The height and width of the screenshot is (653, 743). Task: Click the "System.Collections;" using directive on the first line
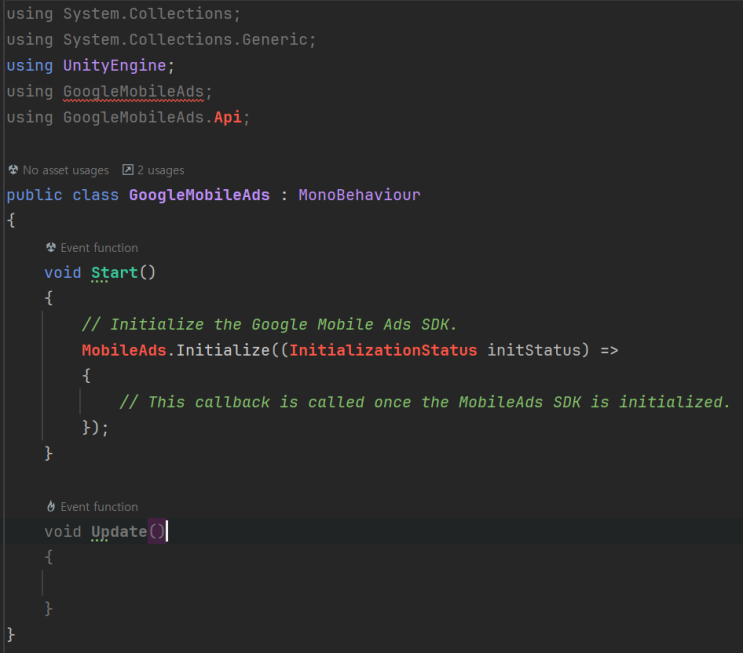152,14
